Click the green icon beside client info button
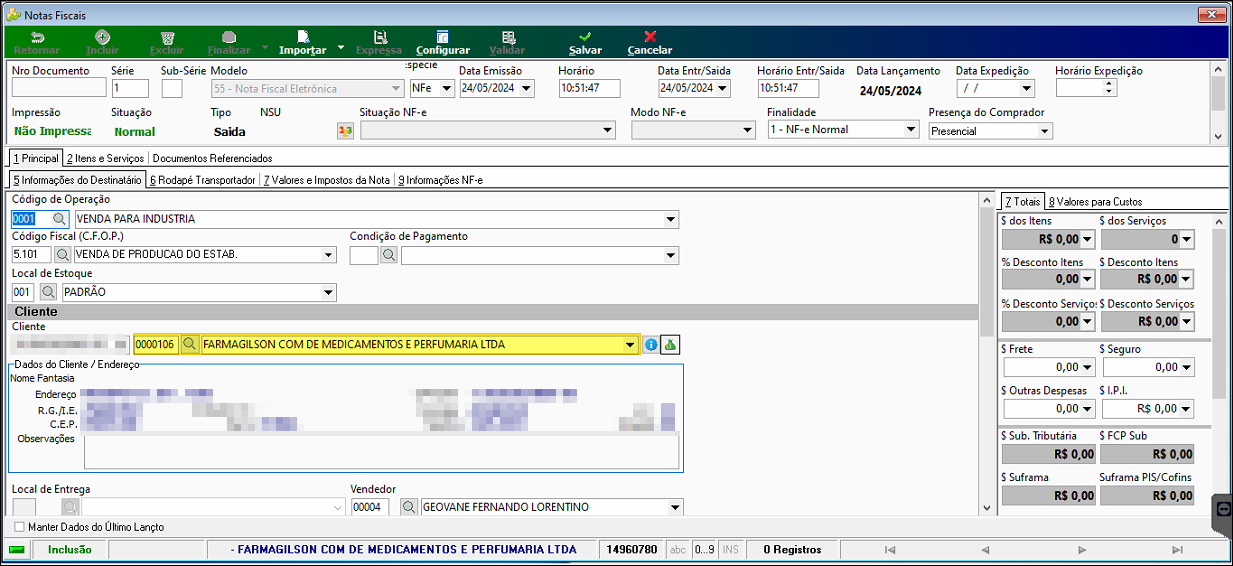The height and width of the screenshot is (566, 1233). pos(670,345)
